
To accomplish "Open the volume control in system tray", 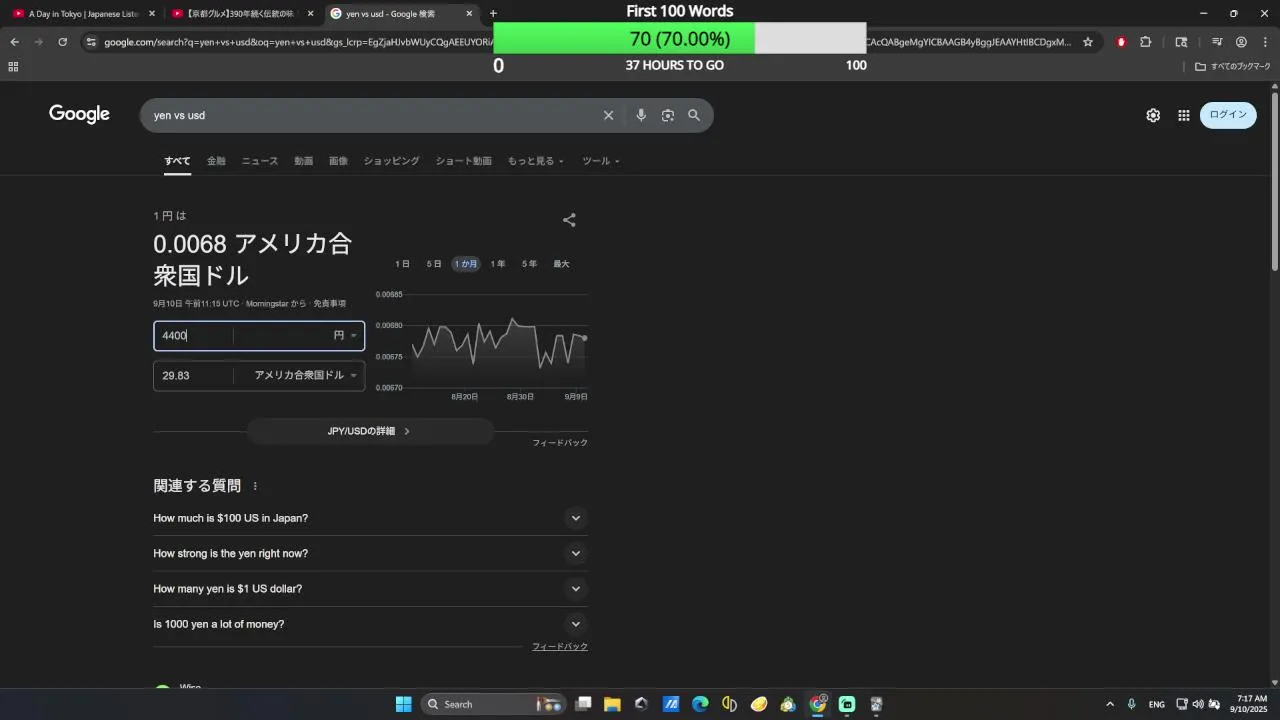I will tap(1198, 704).
